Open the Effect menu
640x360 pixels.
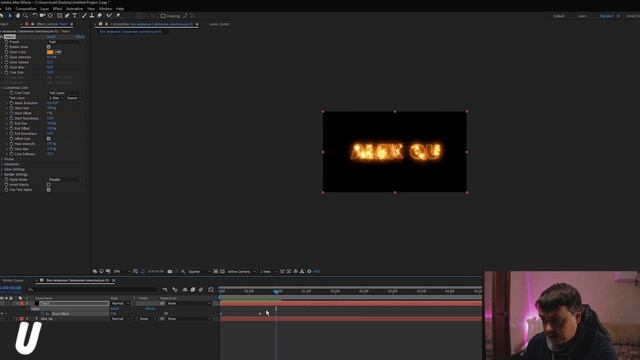click(x=58, y=9)
